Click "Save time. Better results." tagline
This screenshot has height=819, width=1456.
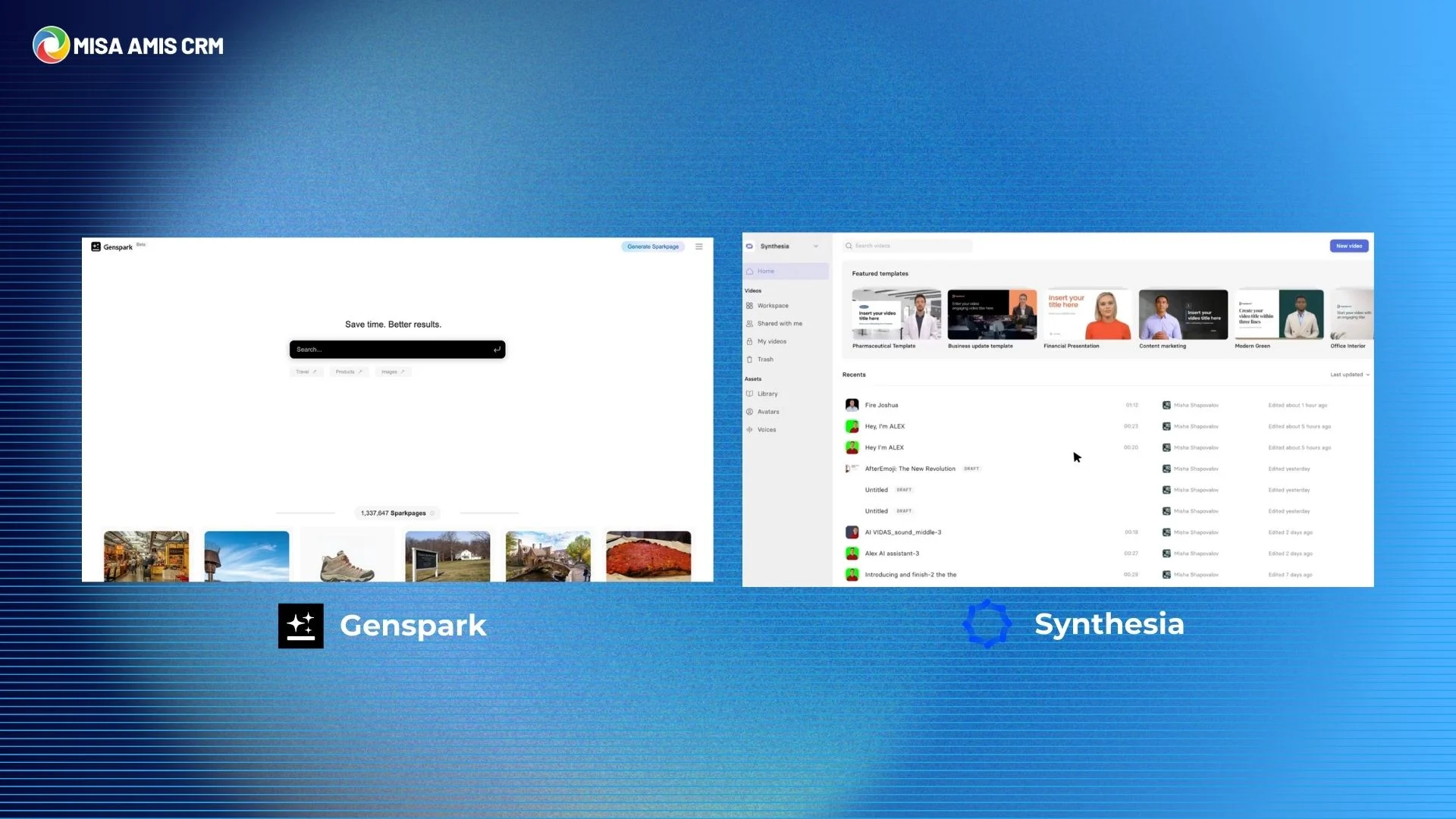[x=393, y=325]
